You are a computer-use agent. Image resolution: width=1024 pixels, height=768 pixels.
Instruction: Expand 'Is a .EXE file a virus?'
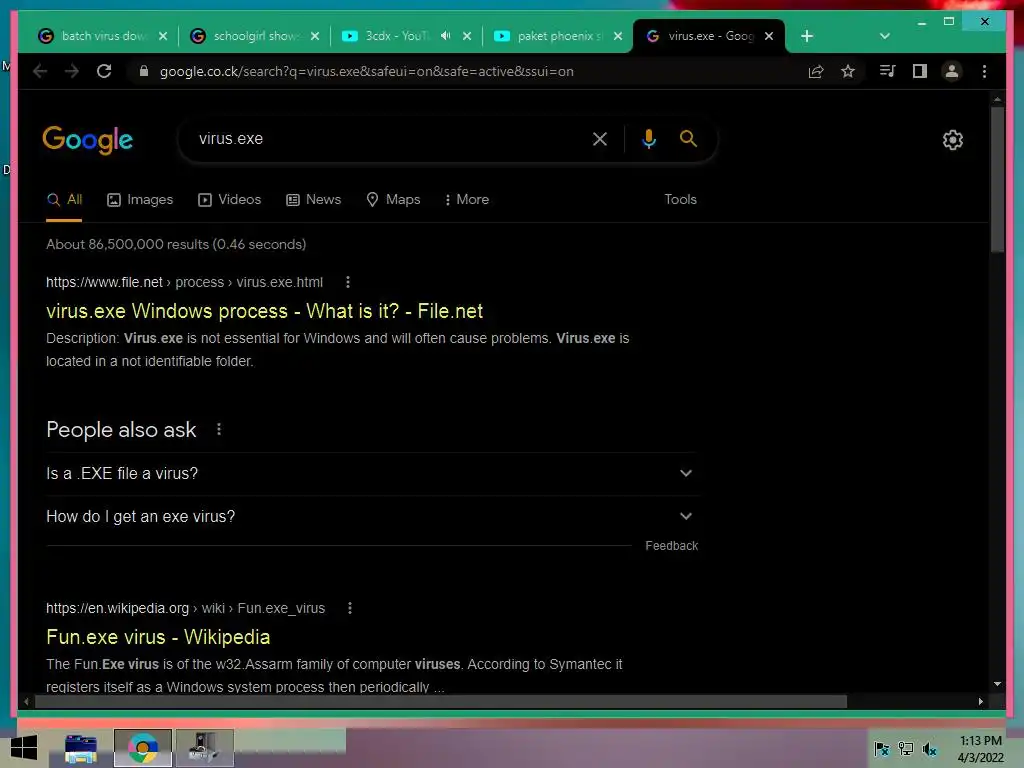(x=372, y=473)
